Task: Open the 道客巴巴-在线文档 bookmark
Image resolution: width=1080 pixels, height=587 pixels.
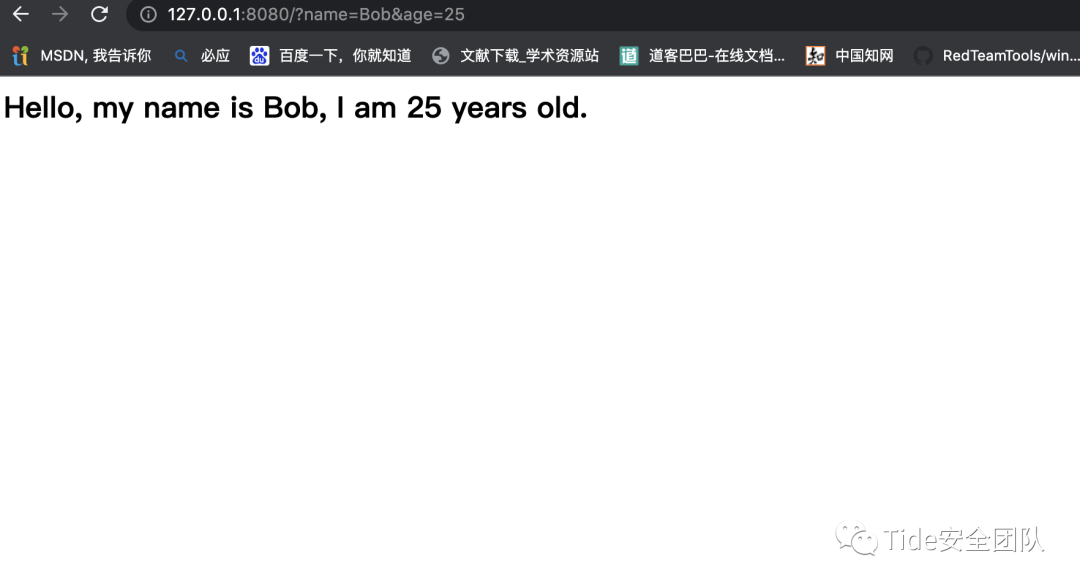Action: pos(716,56)
